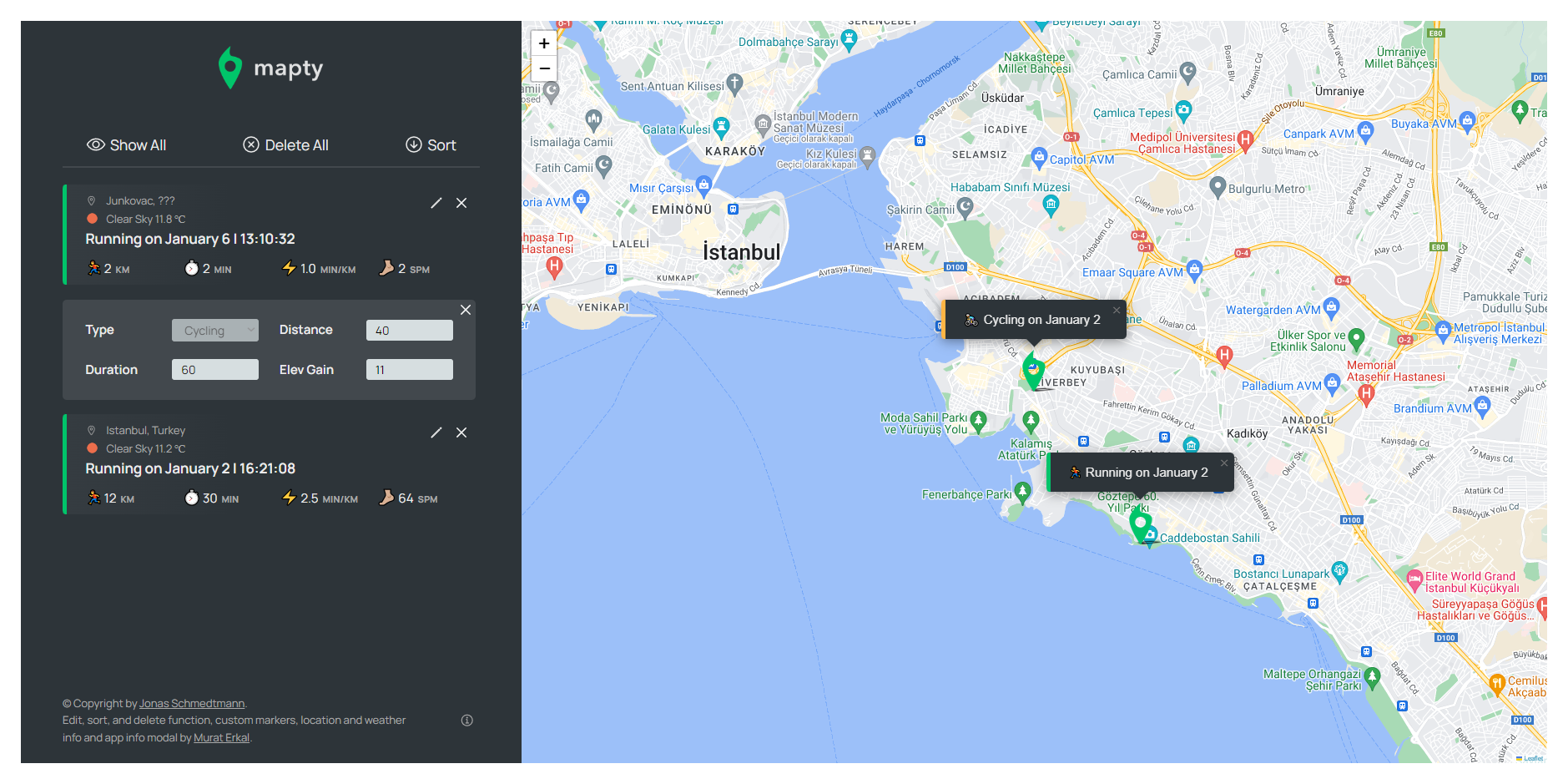
Task: Click the Type label in edit form
Action: [99, 330]
